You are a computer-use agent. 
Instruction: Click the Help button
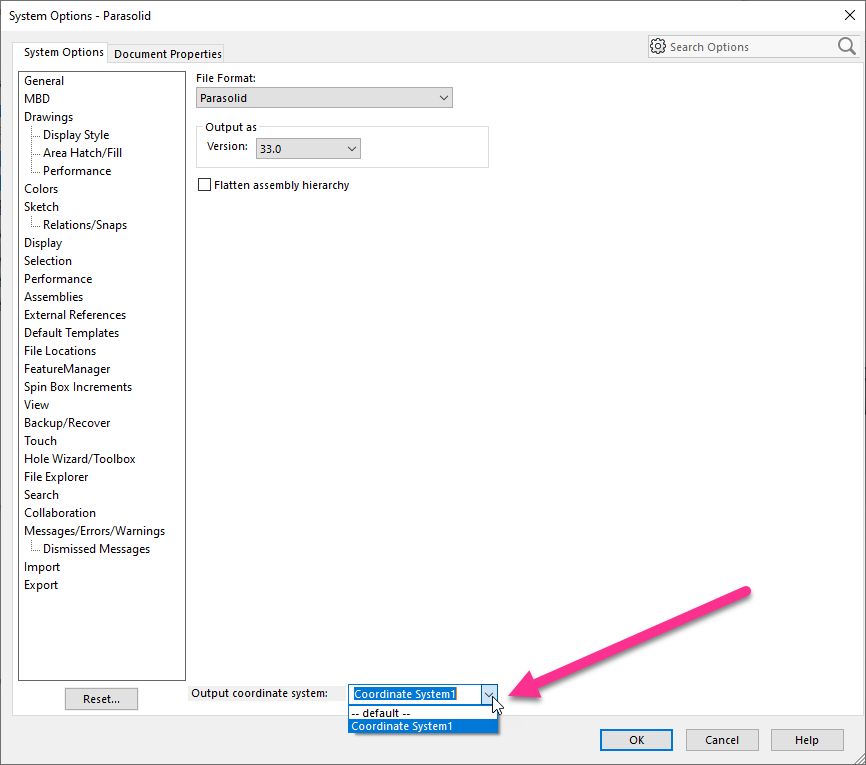click(807, 740)
